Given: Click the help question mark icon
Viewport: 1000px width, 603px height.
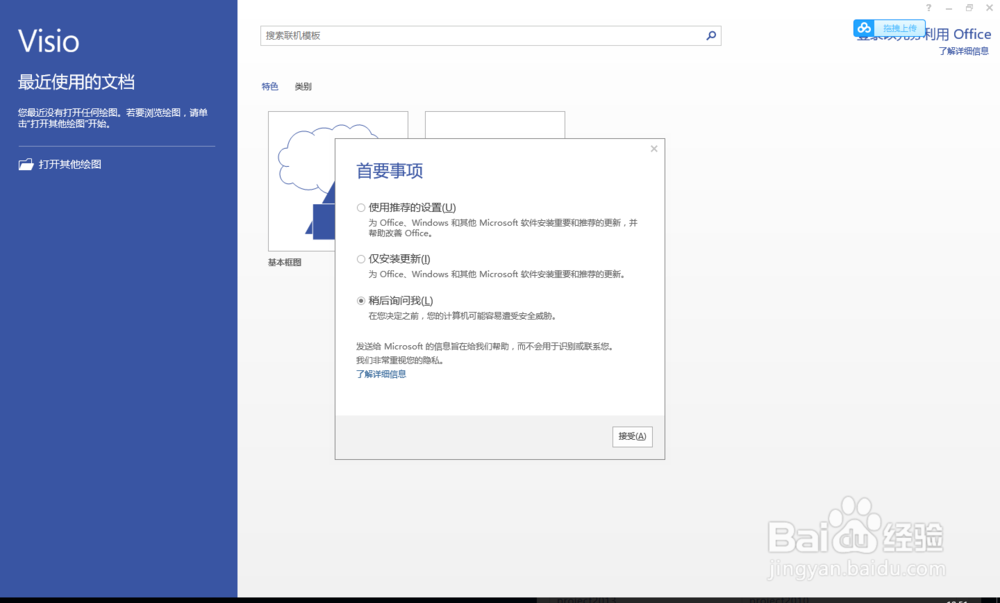Looking at the screenshot, I should 929,8.
